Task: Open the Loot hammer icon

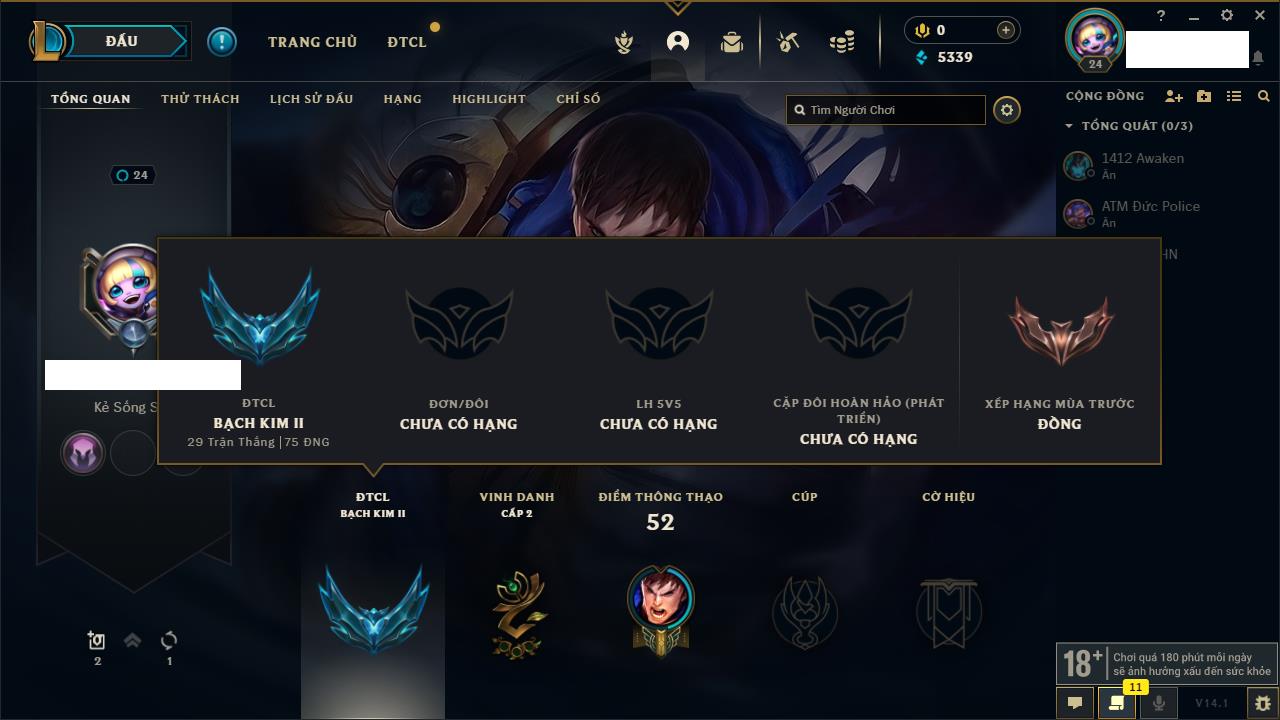Action: [788, 42]
